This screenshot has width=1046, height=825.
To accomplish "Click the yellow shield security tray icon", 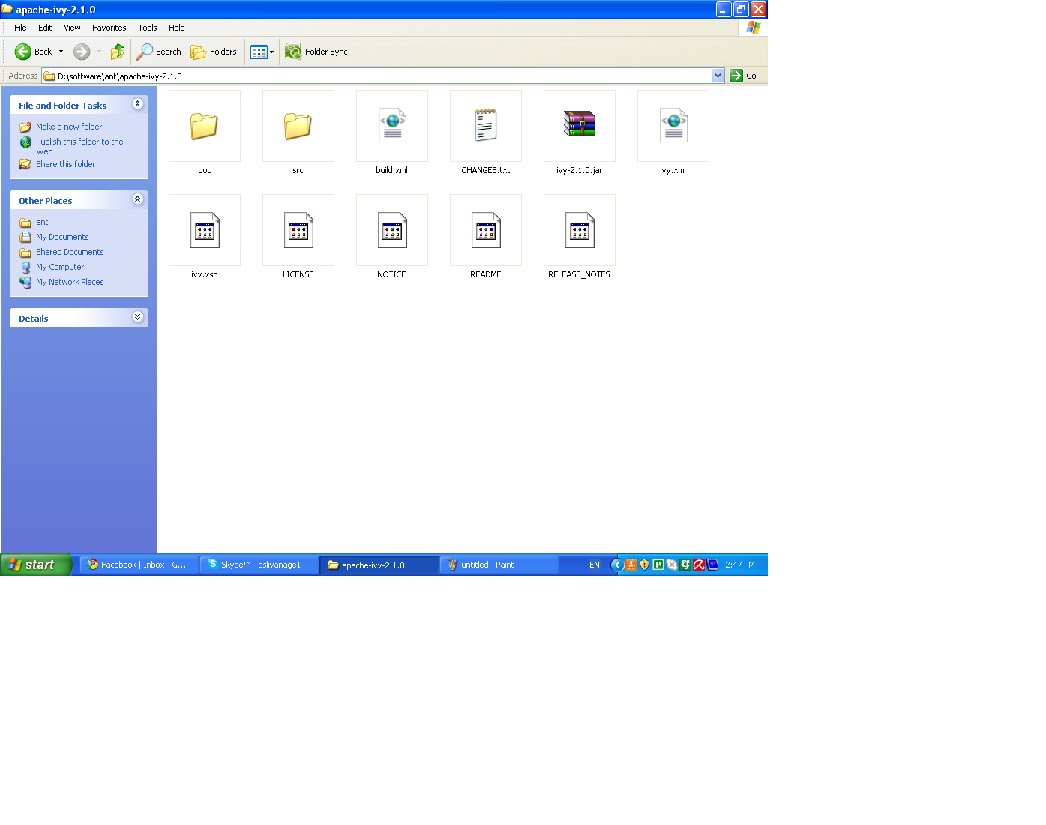I will click(644, 565).
